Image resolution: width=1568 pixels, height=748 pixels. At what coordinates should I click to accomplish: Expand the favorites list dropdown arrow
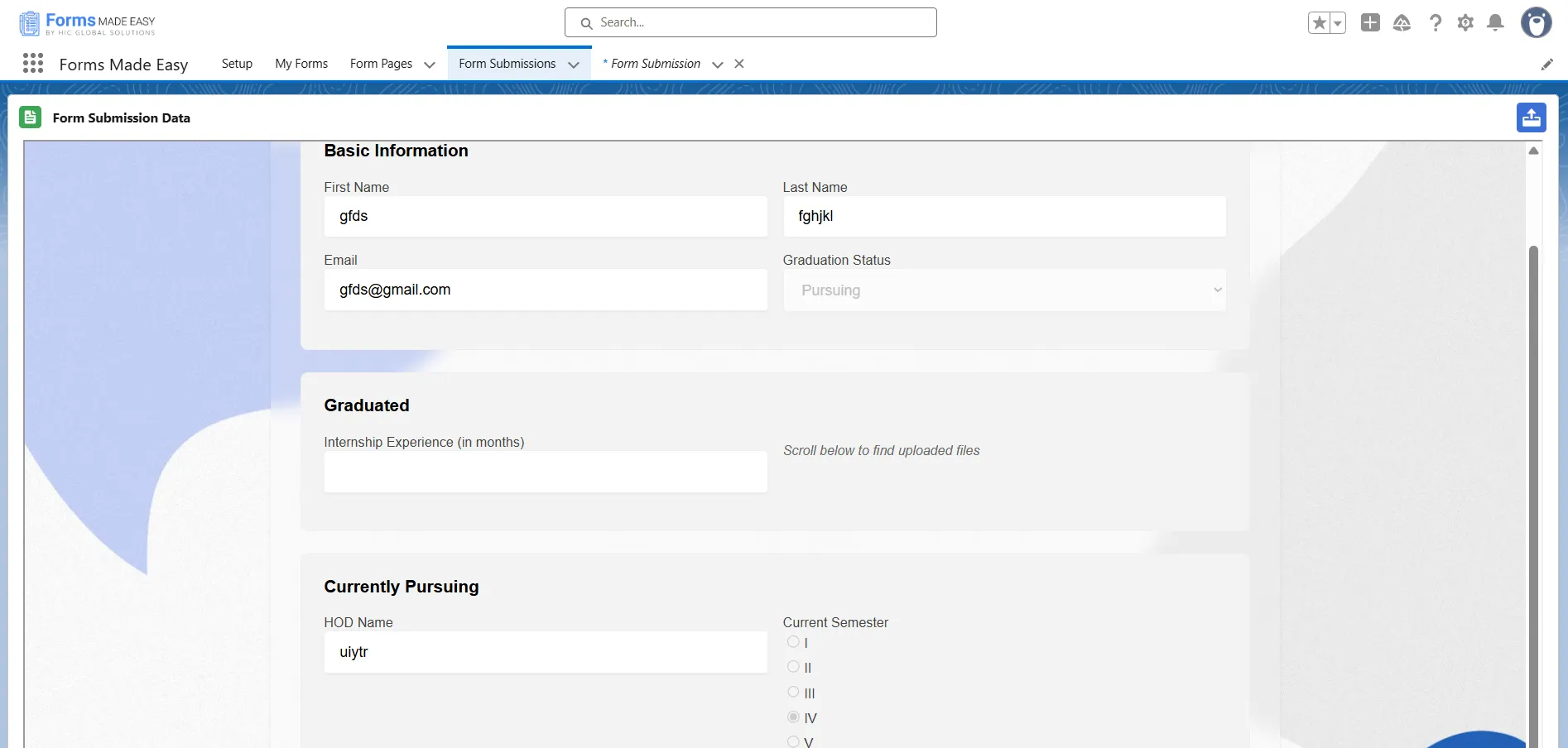pos(1337,23)
